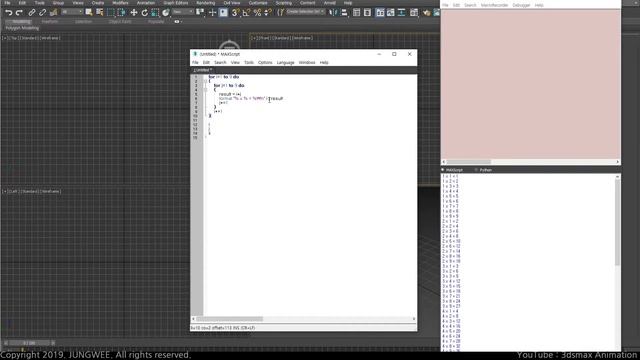Image resolution: width=640 pixels, height=360 pixels.
Task: Collapse the outer for-loop fold marker
Action: coord(206,81)
